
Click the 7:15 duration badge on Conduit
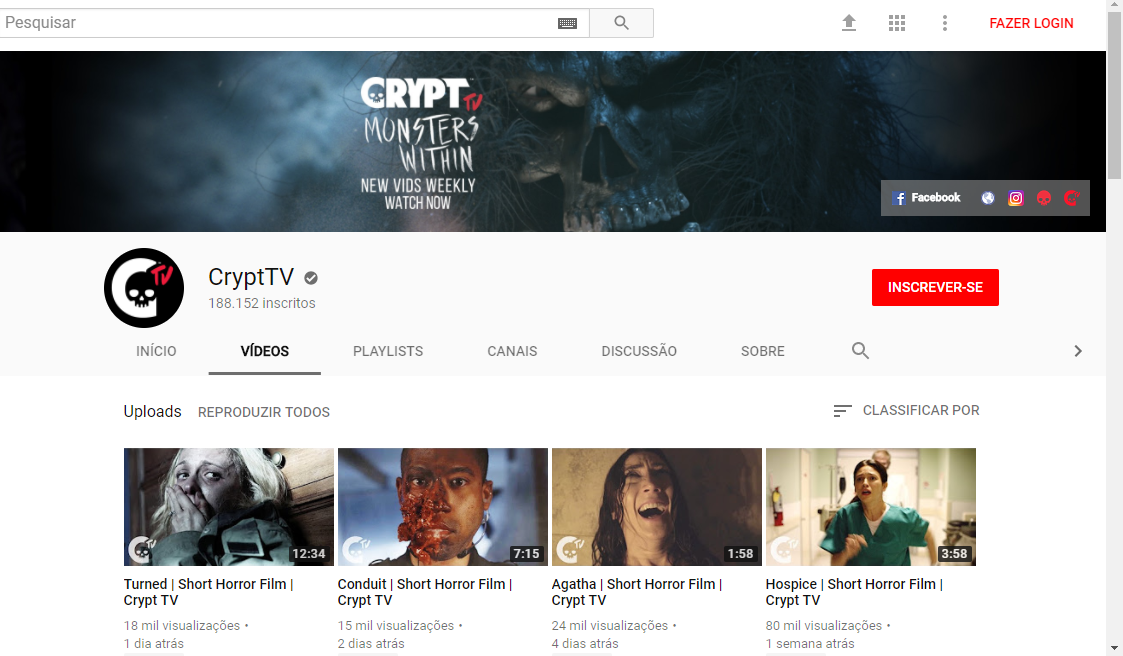point(526,554)
